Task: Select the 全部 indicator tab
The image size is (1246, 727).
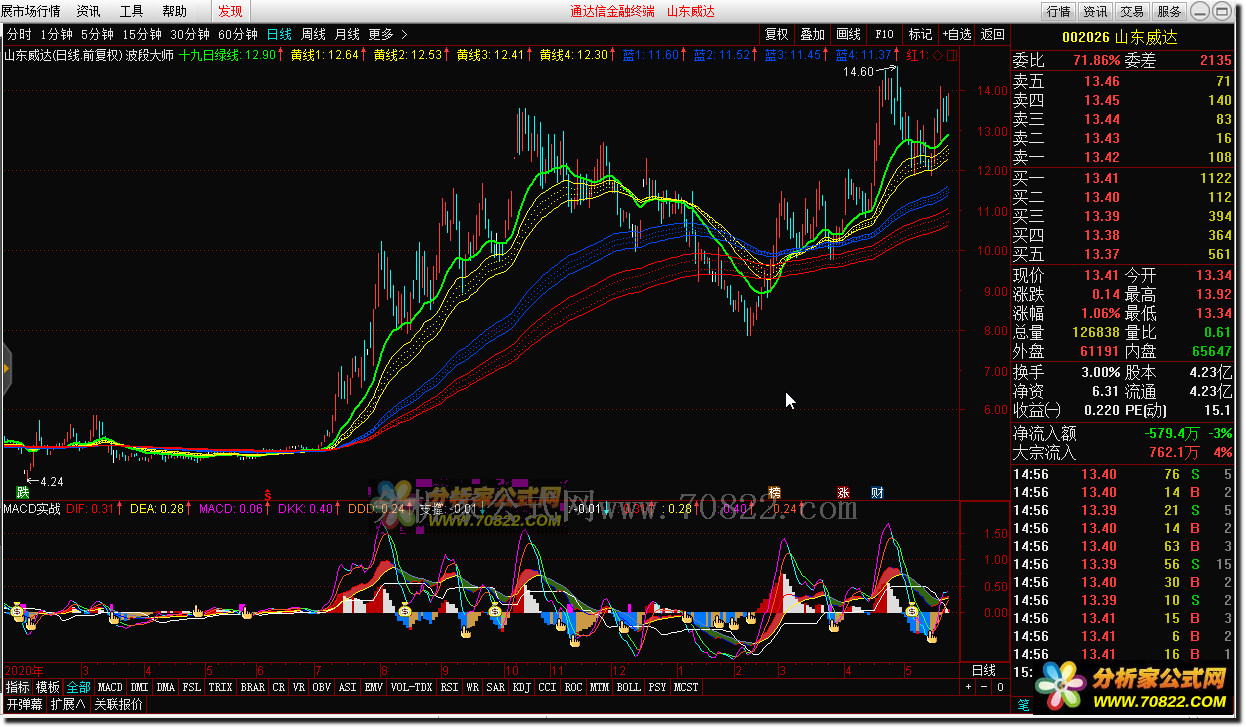Action: point(79,687)
